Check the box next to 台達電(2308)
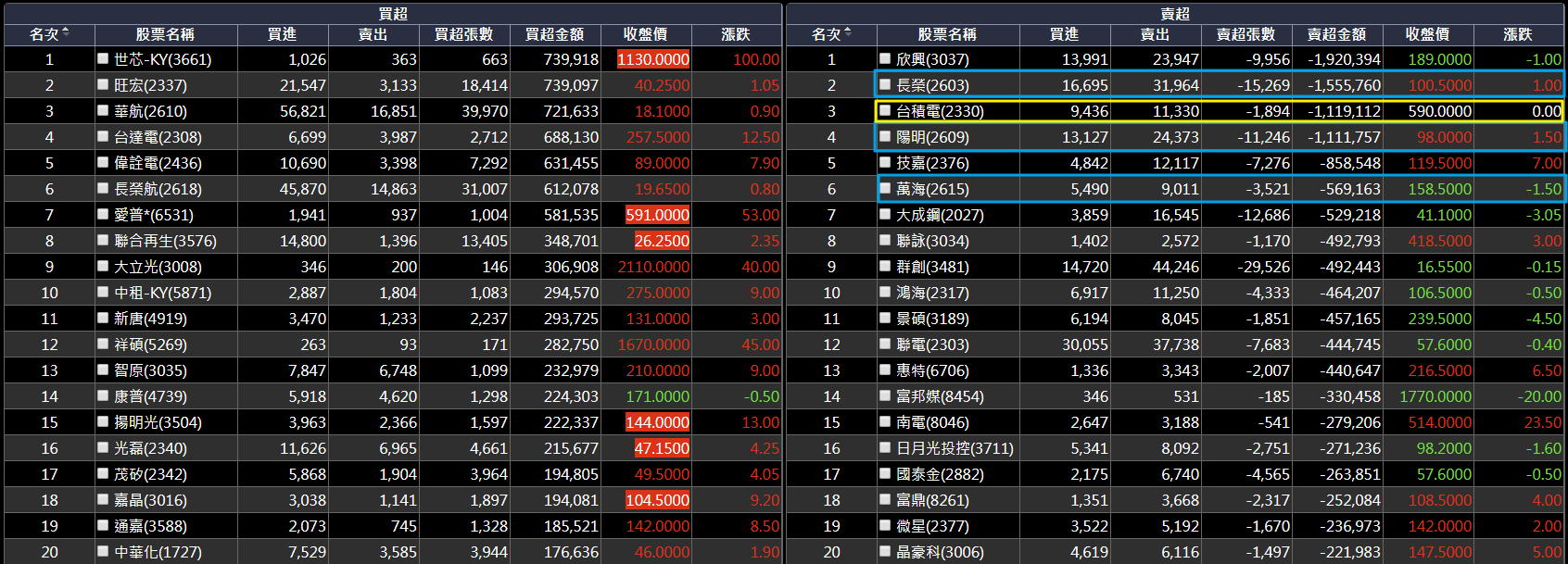This screenshot has height=564, width=1568. (103, 136)
